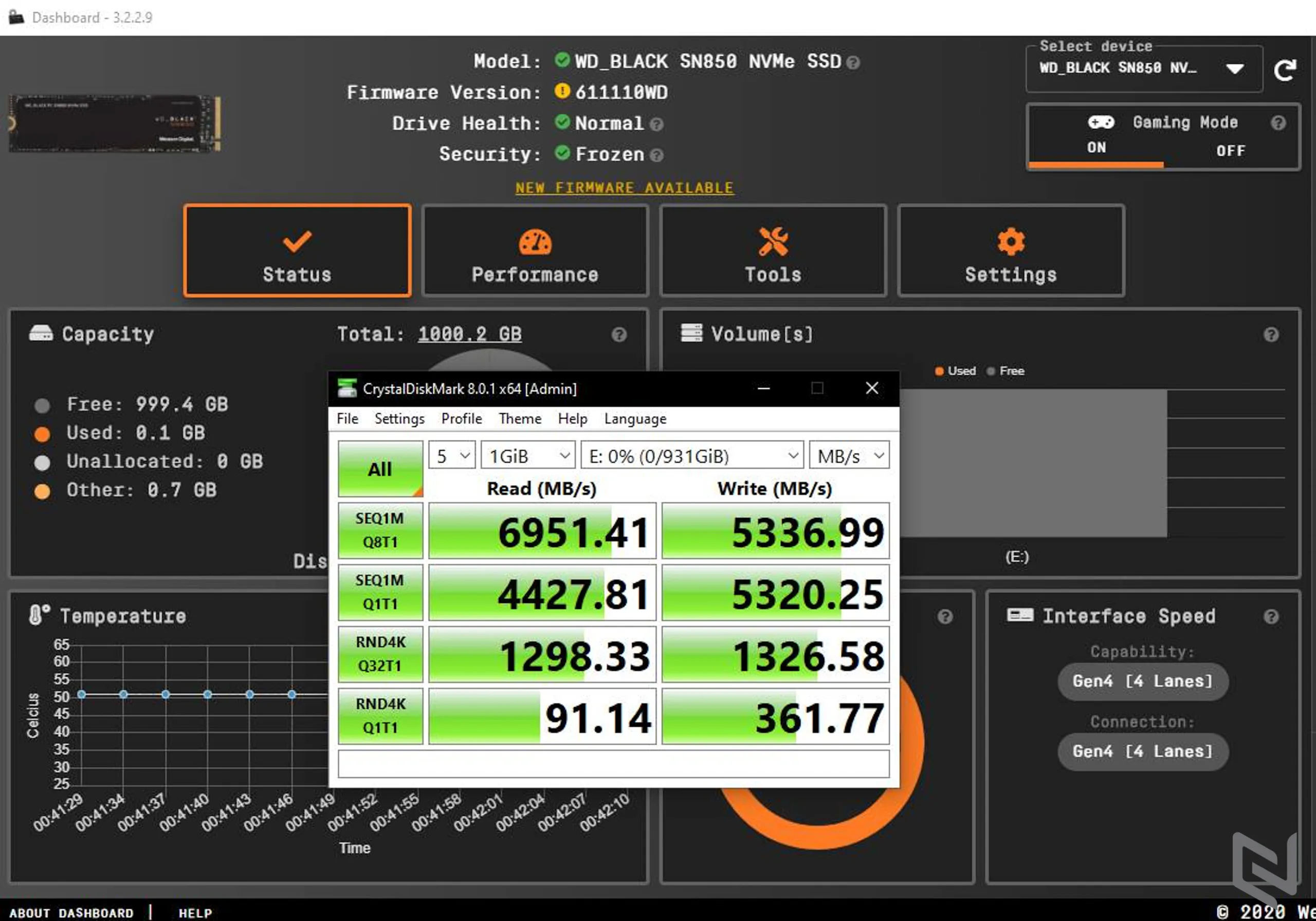The width and height of the screenshot is (1316, 921).
Task: Run the RND4K Q32T1 test
Action: (x=380, y=654)
